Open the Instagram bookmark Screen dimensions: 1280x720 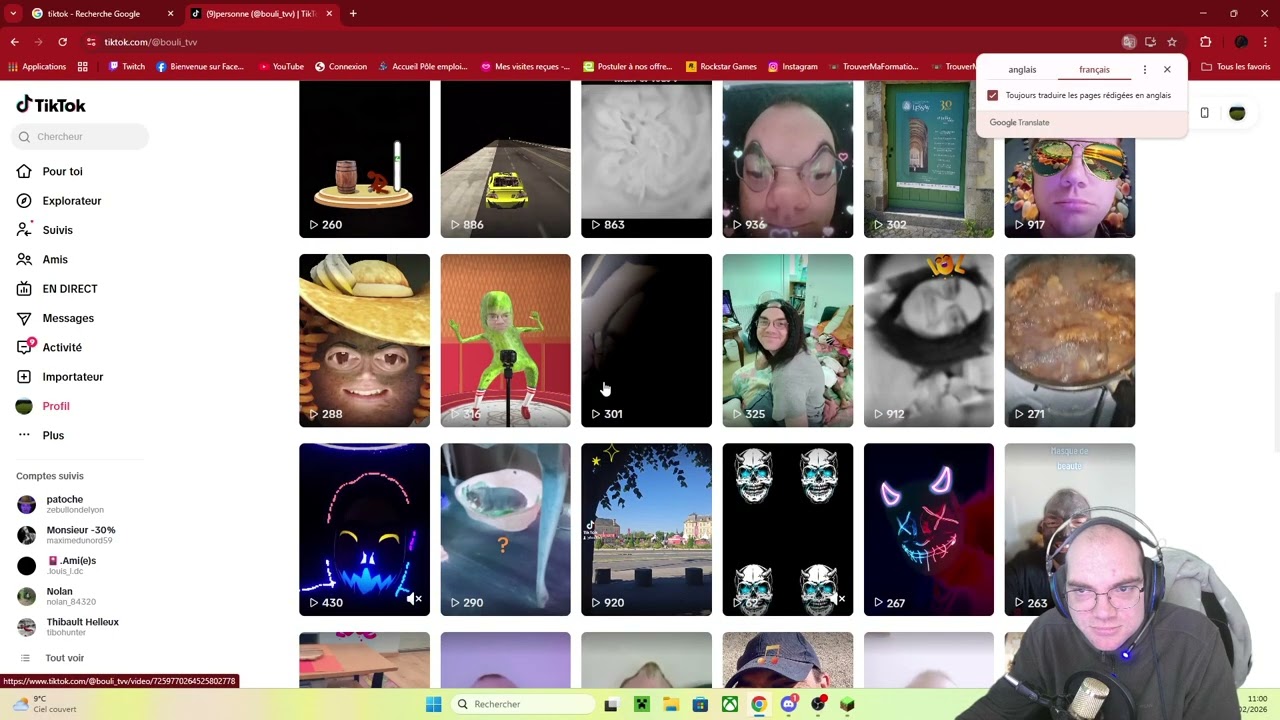click(x=793, y=67)
